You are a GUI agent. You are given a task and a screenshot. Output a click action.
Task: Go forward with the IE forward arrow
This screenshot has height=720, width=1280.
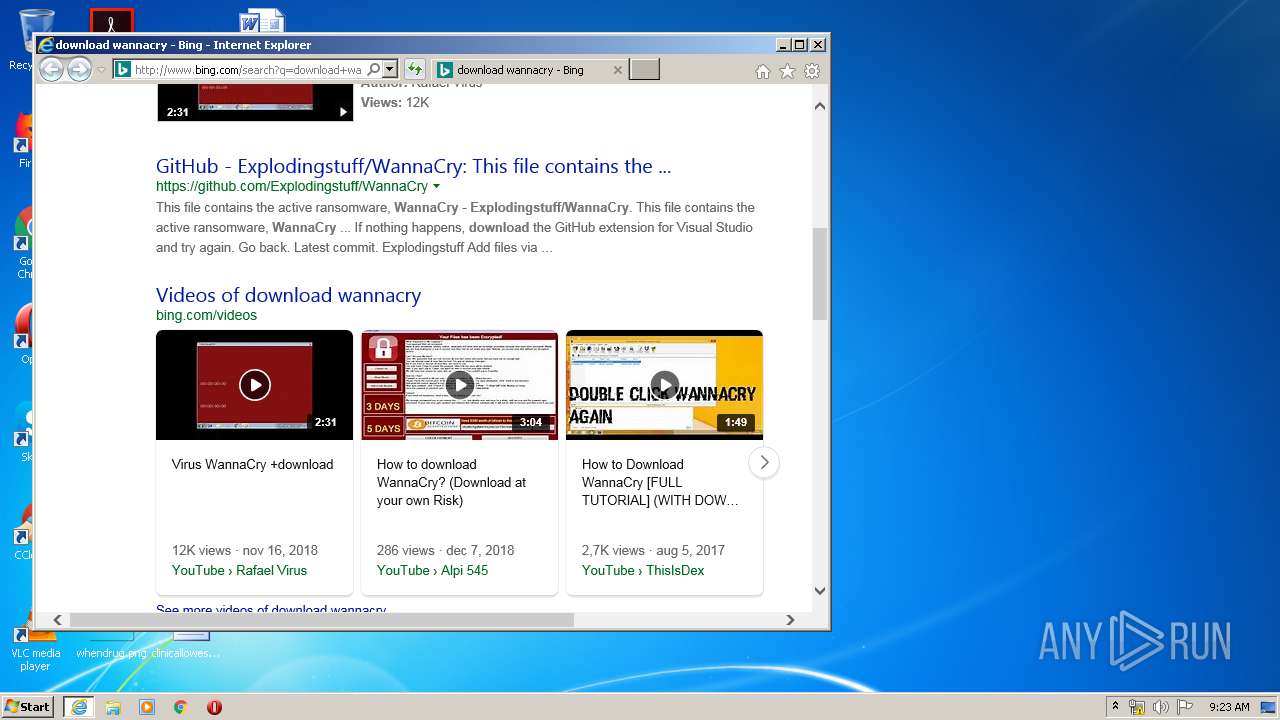click(79, 69)
